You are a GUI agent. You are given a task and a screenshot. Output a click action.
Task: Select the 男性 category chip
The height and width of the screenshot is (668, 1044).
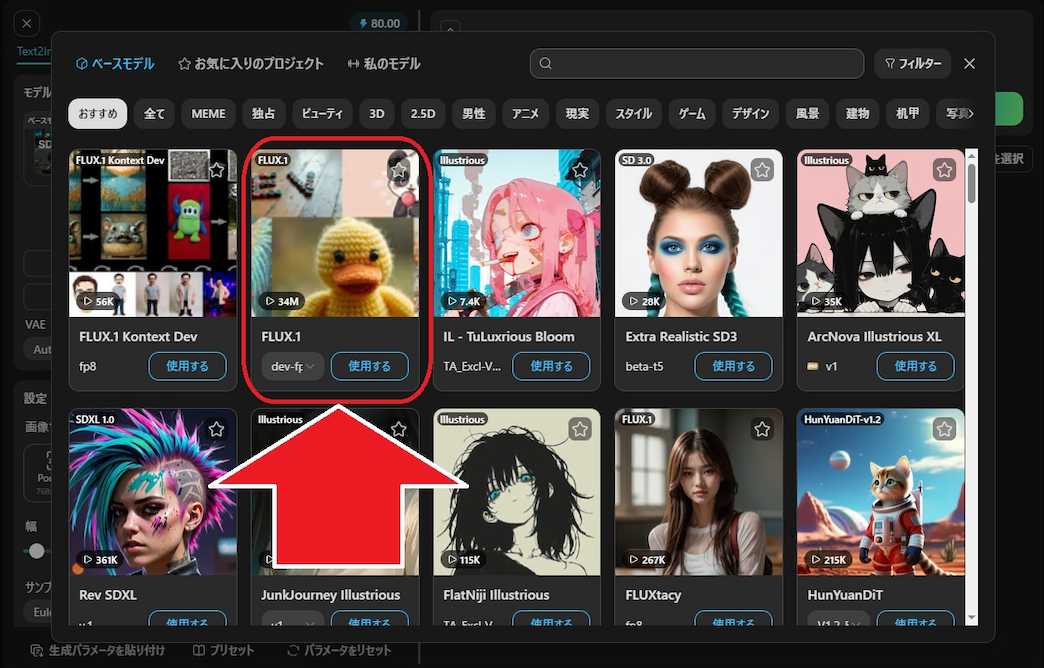point(474,113)
